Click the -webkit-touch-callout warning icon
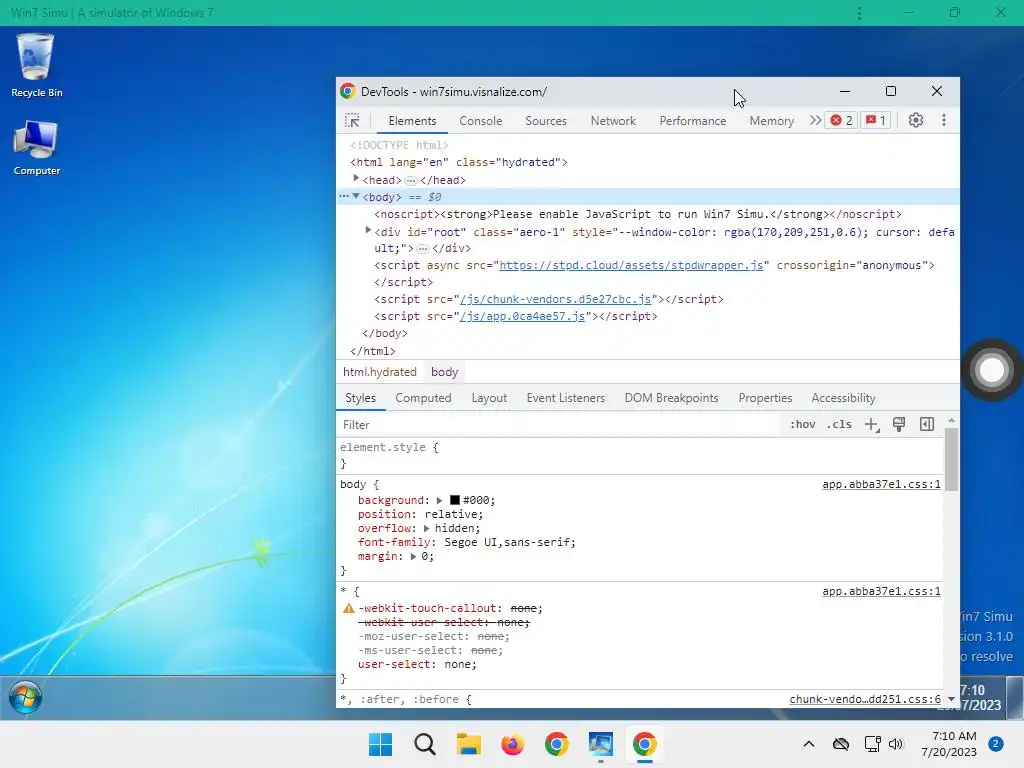The width and height of the screenshot is (1024, 768). pos(349,608)
